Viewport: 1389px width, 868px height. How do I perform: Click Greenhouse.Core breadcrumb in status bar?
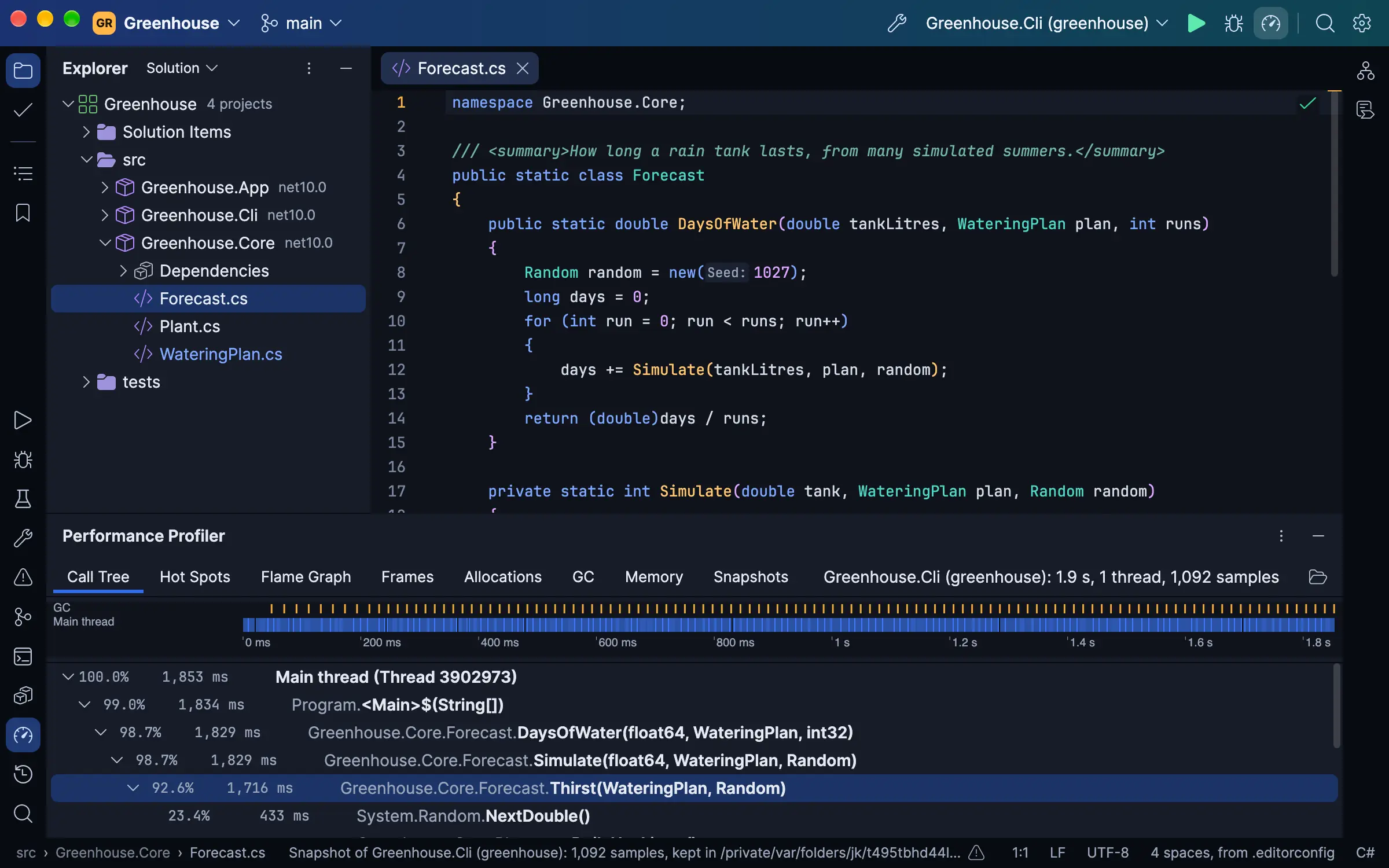tap(113, 853)
